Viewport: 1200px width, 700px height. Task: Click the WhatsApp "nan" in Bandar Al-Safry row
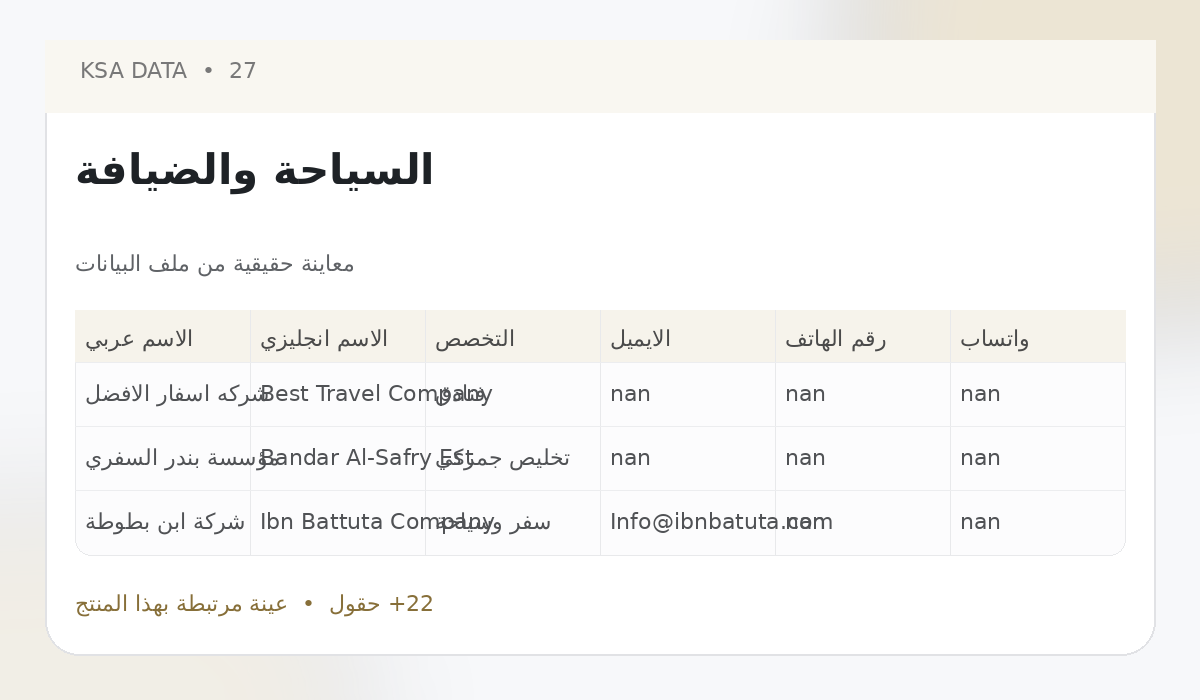1038,459
